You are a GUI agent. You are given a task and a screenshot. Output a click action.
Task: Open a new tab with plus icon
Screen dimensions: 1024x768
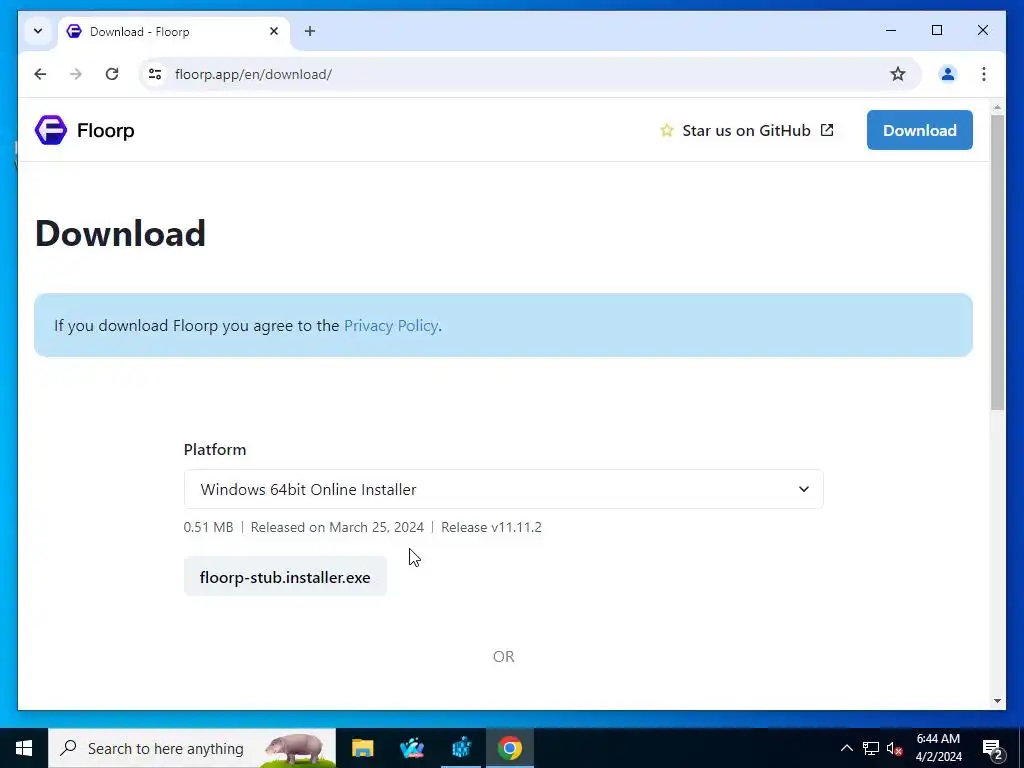(310, 31)
